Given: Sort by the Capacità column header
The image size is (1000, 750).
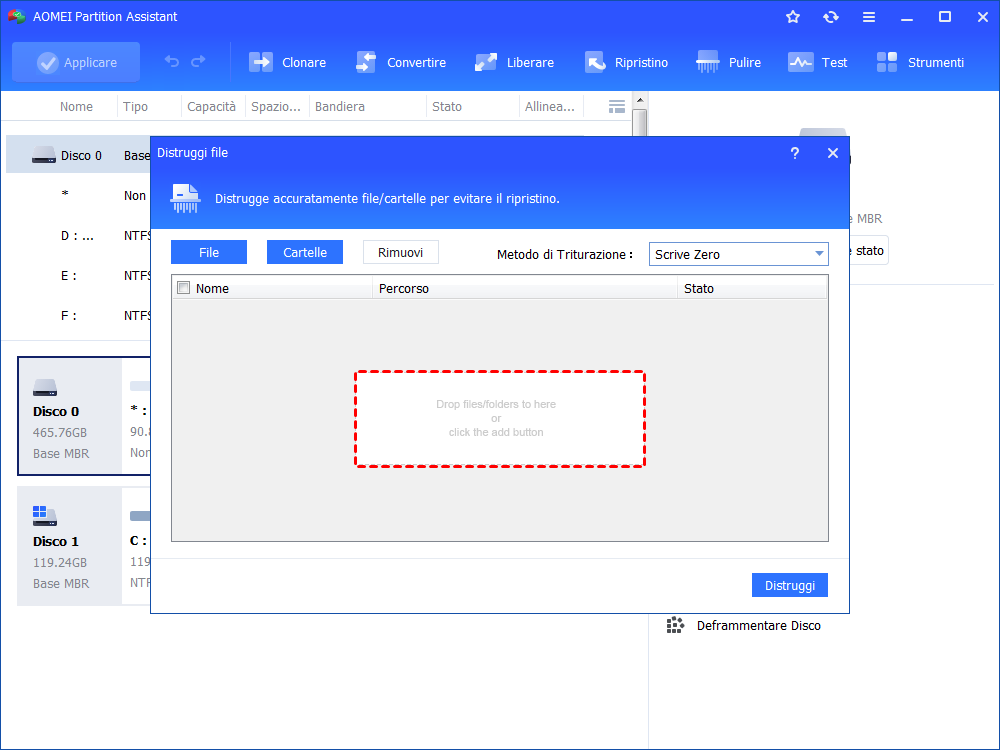Looking at the screenshot, I should [x=212, y=107].
